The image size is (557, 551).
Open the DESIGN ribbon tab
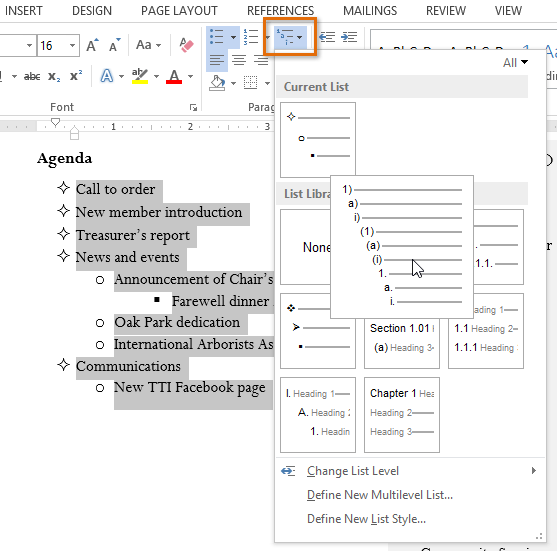pyautogui.click(x=92, y=11)
